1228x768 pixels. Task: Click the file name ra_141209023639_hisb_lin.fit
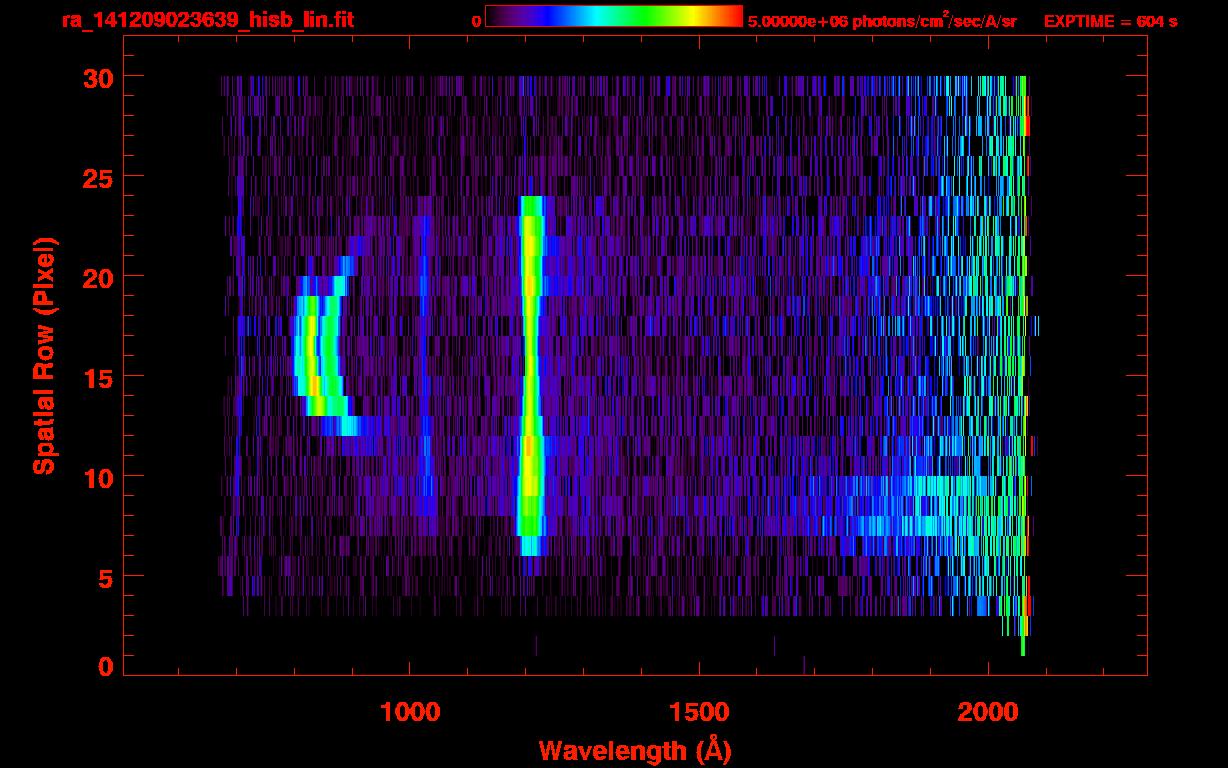[x=207, y=19]
